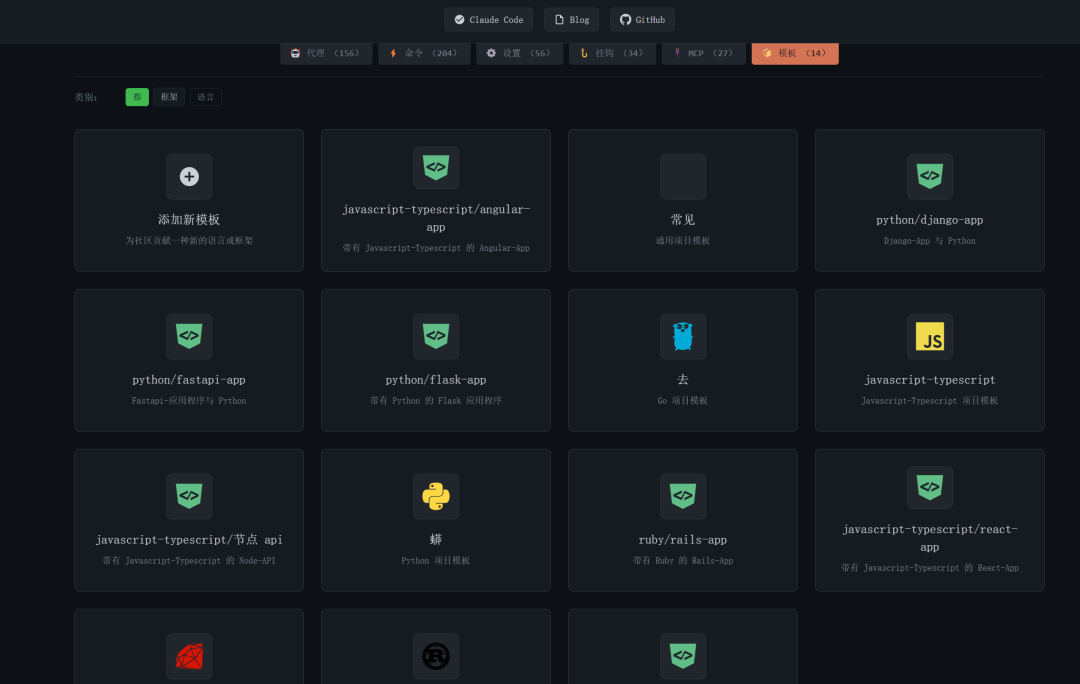Click the Django-App 与 Python description
The height and width of the screenshot is (684, 1080).
pyautogui.click(x=930, y=241)
